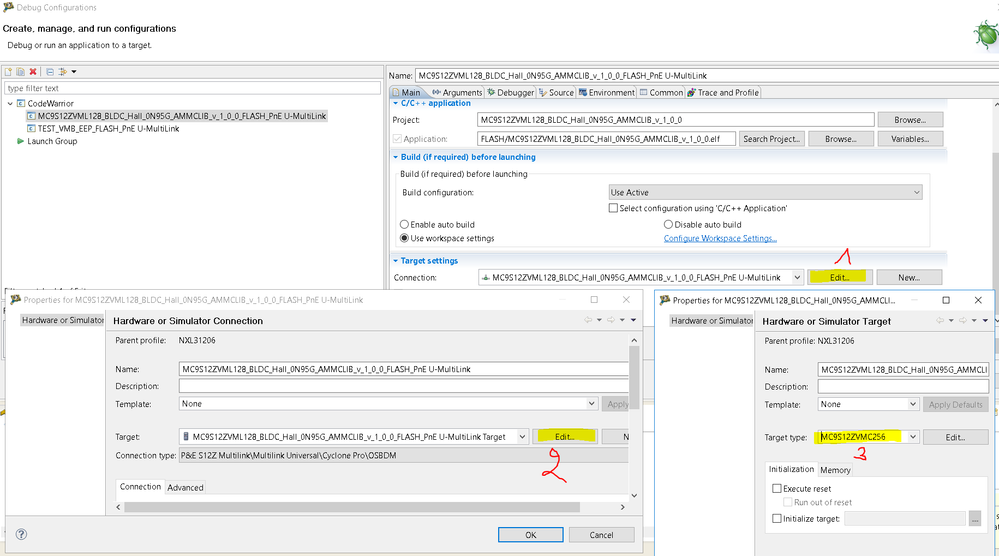Select Enable auto build radio button
This screenshot has width=999, height=556.
(404, 225)
